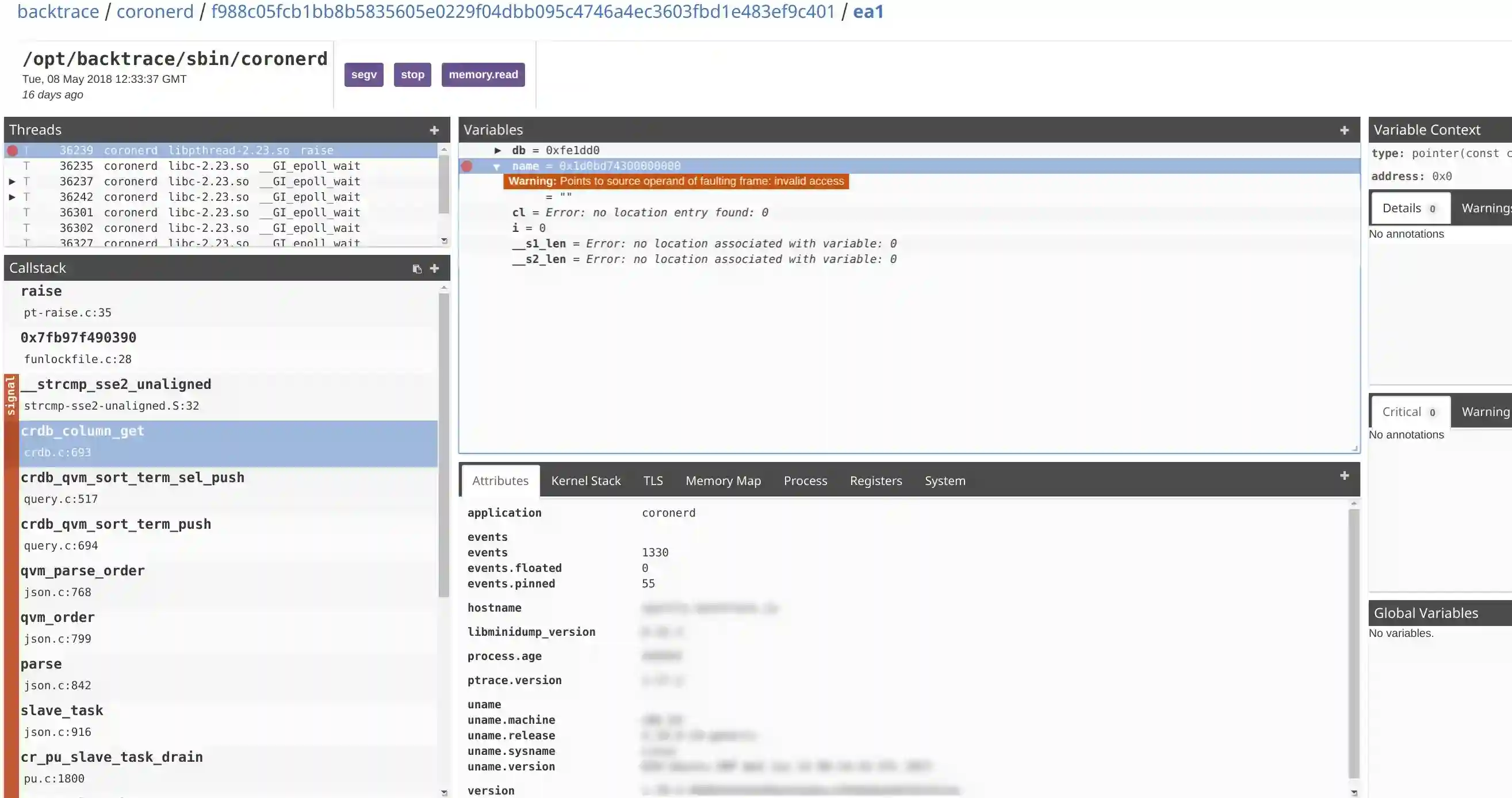
Task: Click add item icon in Callstack panel
Action: tap(434, 268)
